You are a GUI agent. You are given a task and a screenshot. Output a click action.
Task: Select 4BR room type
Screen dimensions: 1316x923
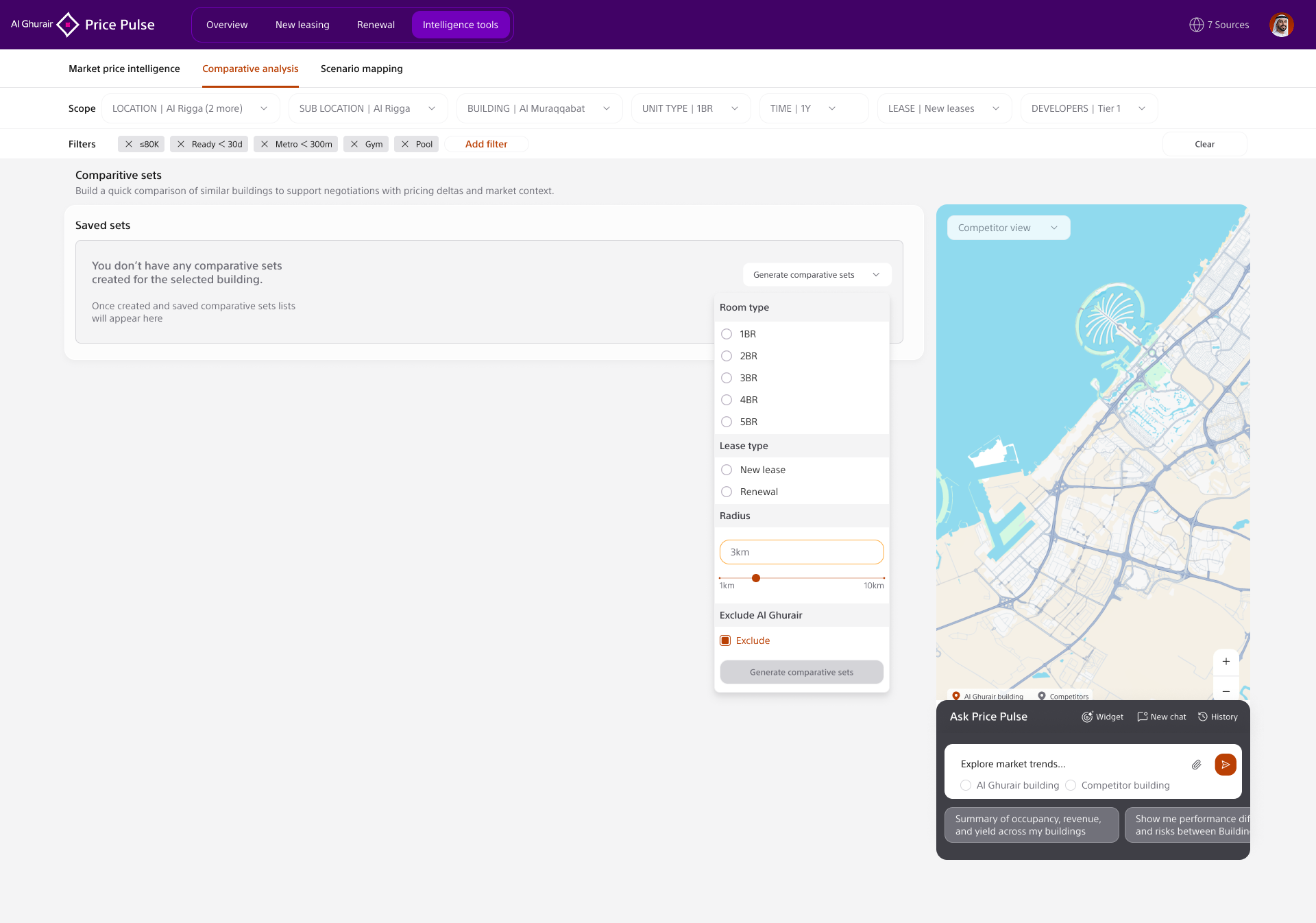[727, 400]
